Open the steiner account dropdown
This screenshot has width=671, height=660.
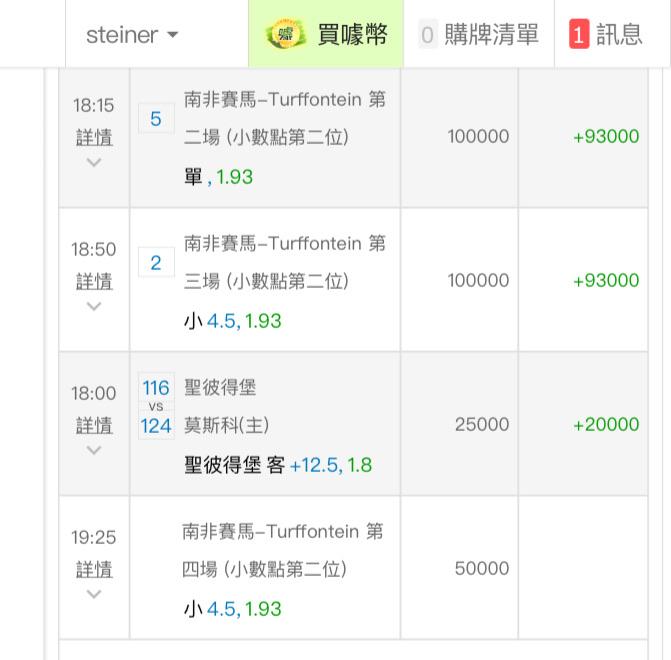pyautogui.click(x=132, y=35)
